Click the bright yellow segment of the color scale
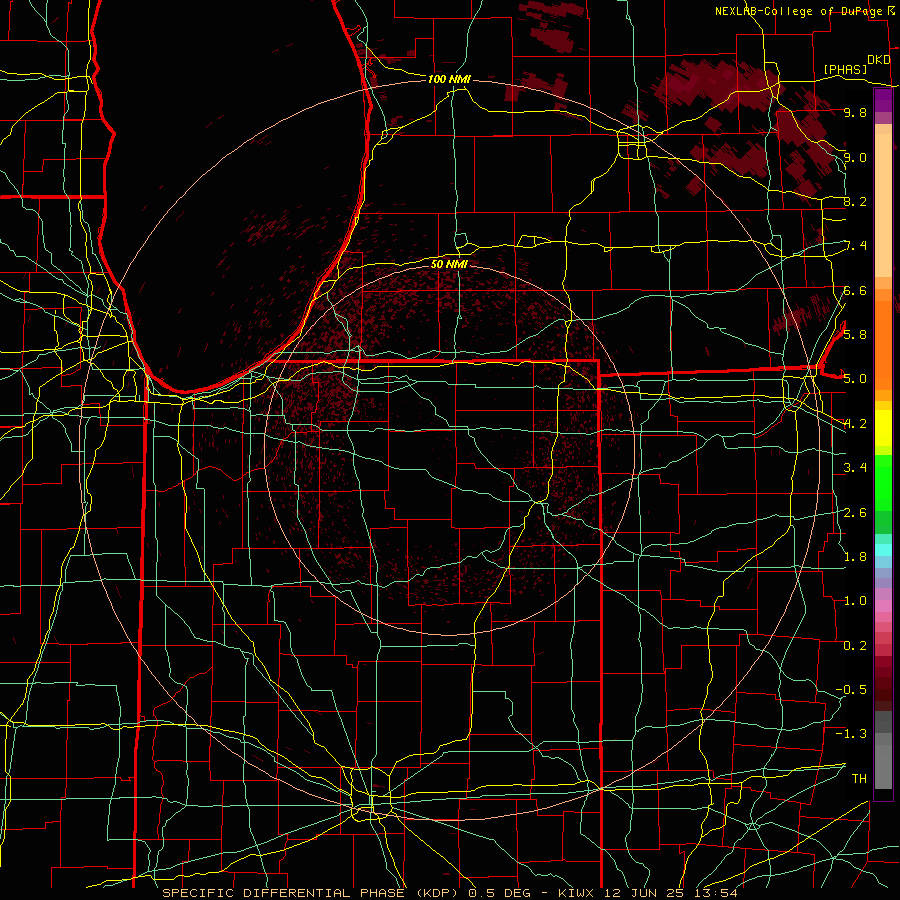This screenshot has height=900, width=900. click(x=883, y=428)
